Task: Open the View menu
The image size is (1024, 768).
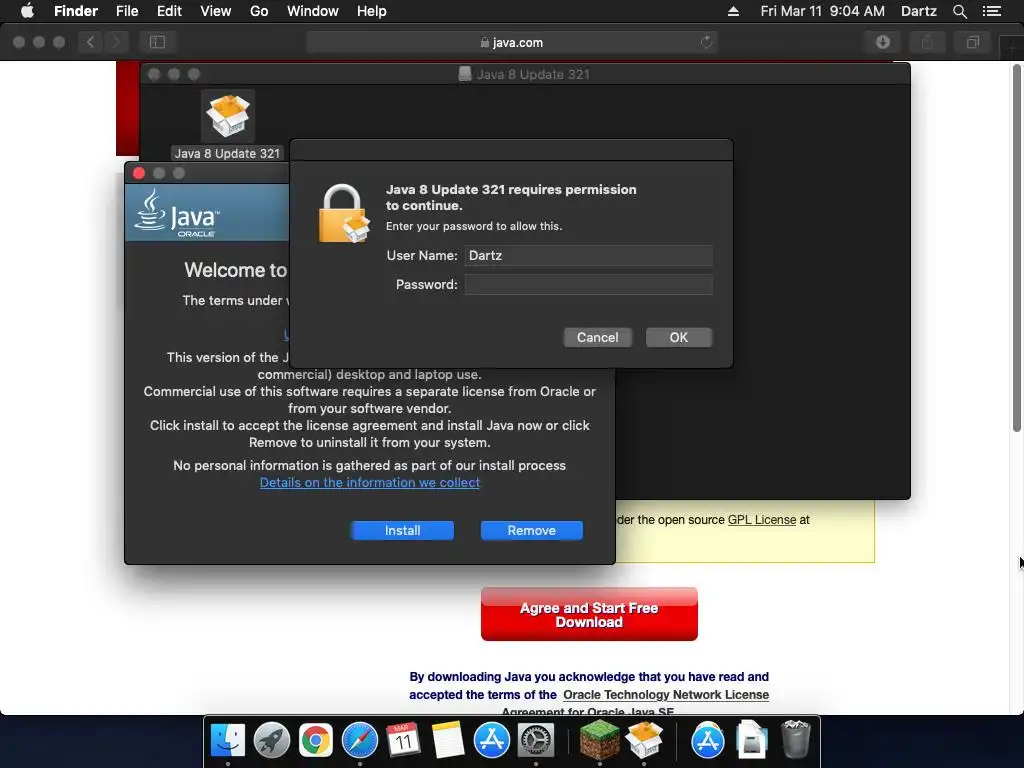Action: [x=216, y=11]
